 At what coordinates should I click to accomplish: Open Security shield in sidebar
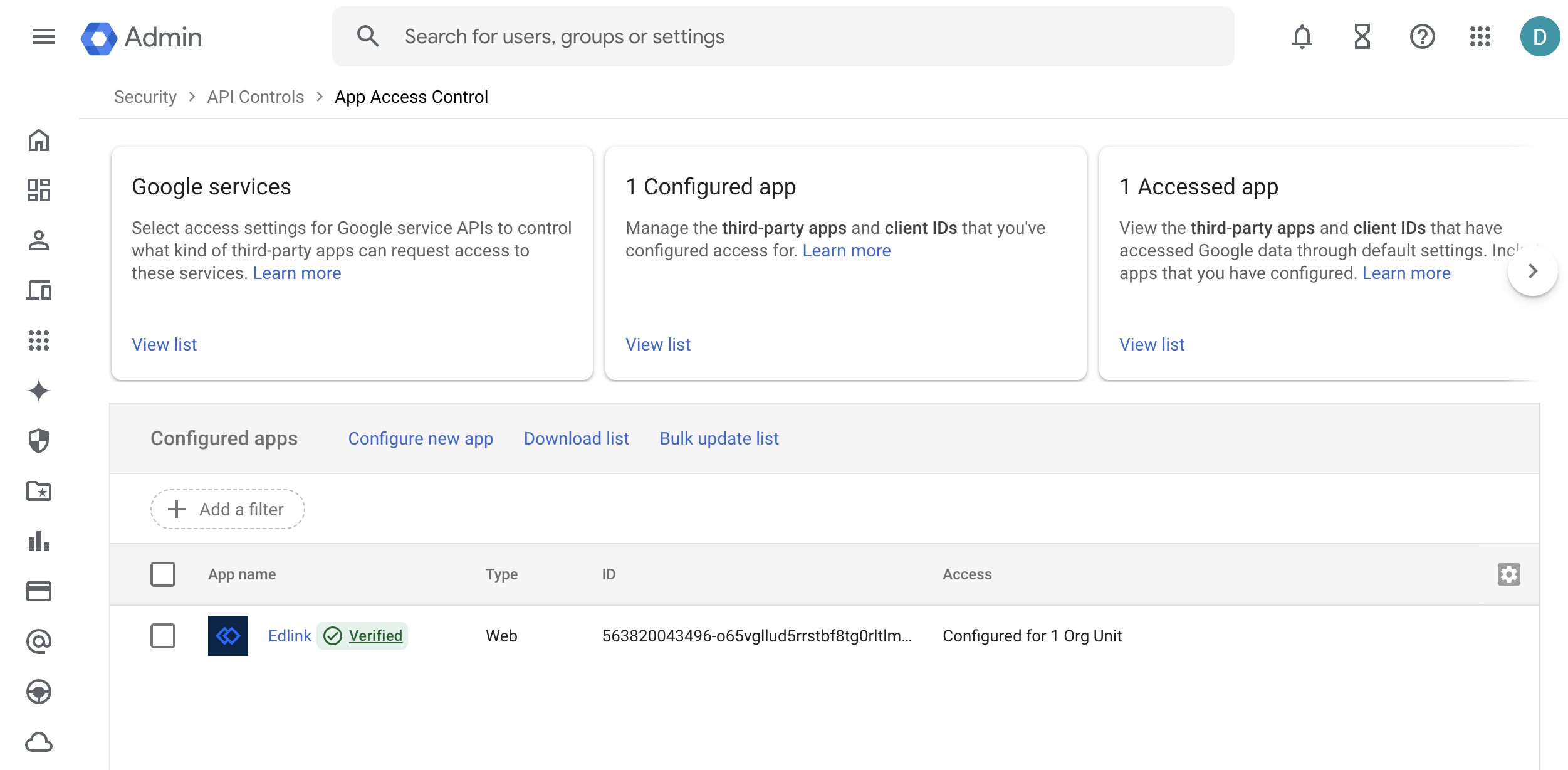pyautogui.click(x=39, y=441)
